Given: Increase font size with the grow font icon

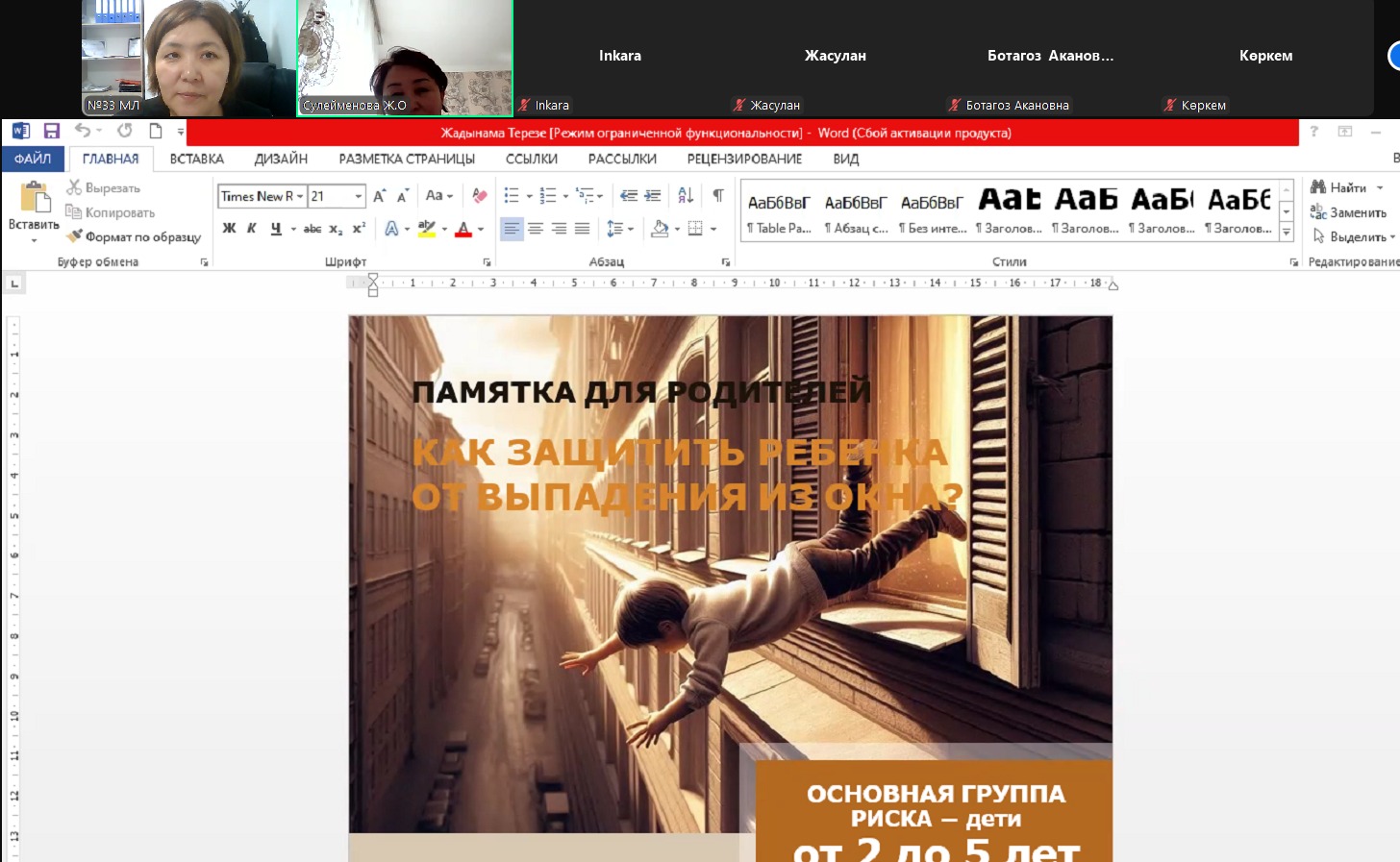Looking at the screenshot, I should tap(379, 196).
